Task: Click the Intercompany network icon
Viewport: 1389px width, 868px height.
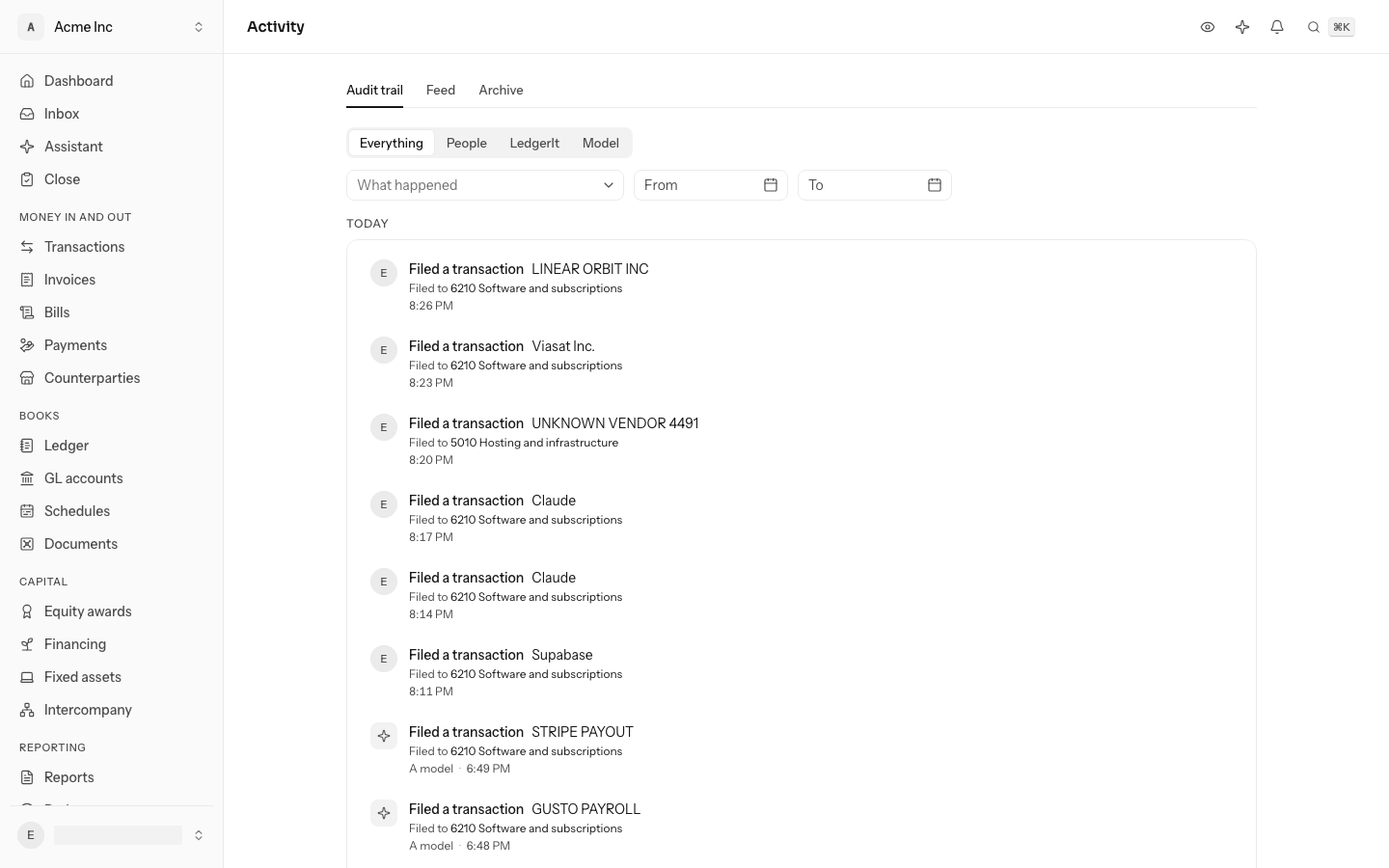Action: (27, 710)
